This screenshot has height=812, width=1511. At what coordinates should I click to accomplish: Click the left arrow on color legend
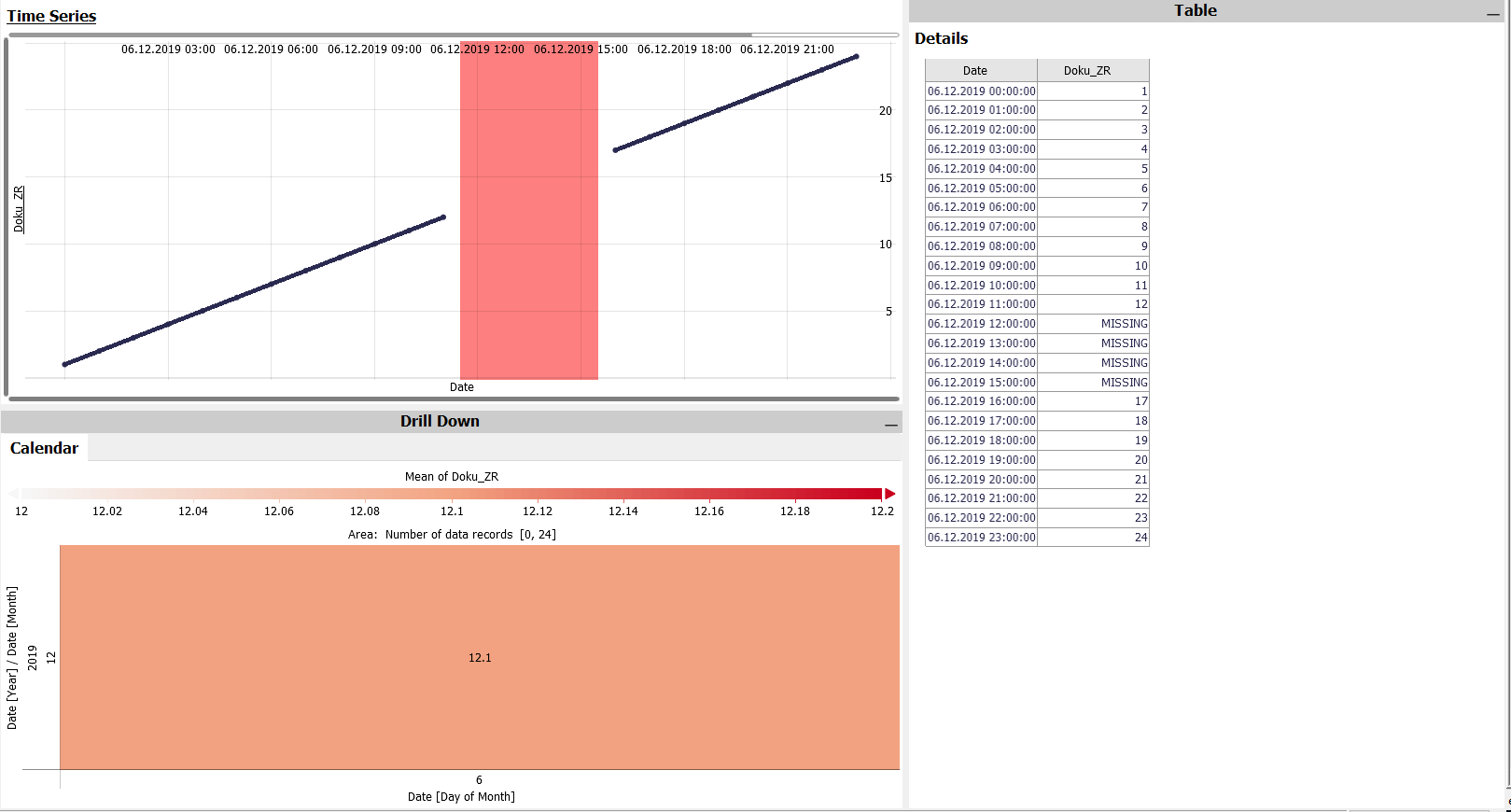click(13, 494)
